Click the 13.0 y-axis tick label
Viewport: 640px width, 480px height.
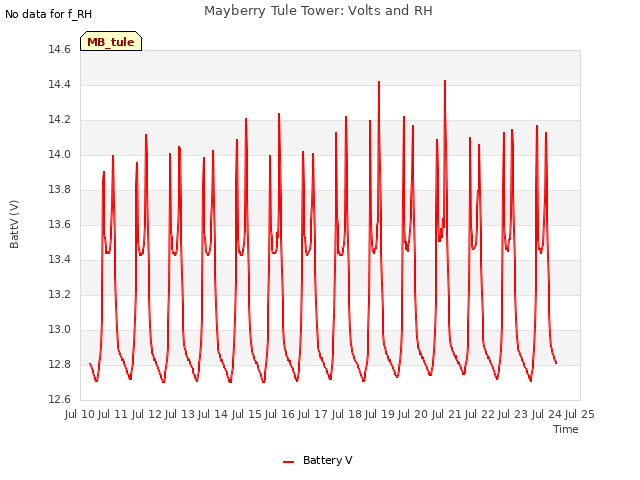pos(60,330)
